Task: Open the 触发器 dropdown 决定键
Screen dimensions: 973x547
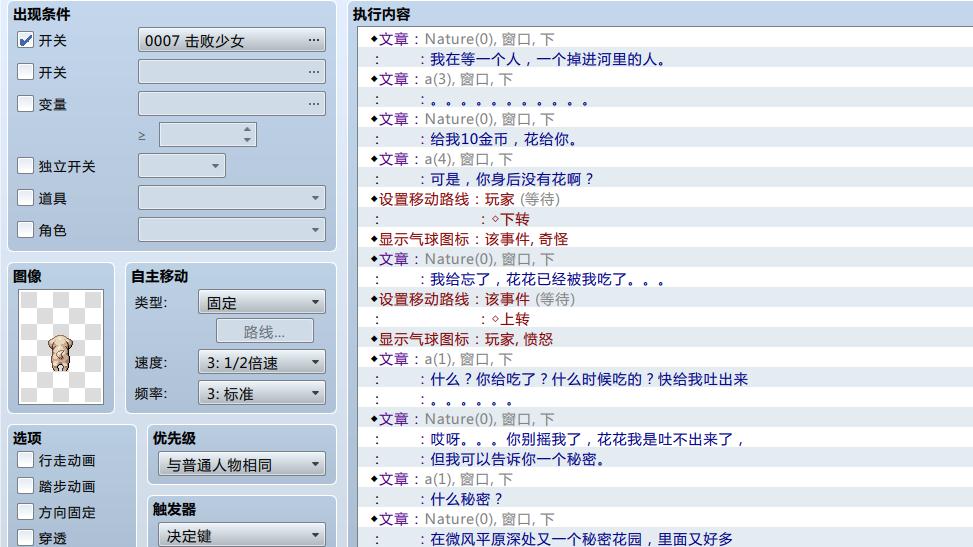Action: (x=242, y=535)
